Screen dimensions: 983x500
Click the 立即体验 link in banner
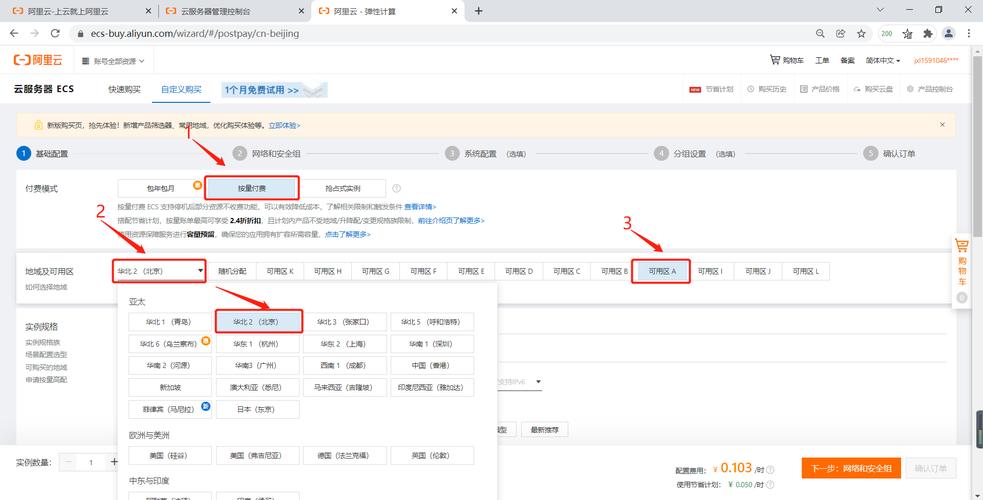284,125
